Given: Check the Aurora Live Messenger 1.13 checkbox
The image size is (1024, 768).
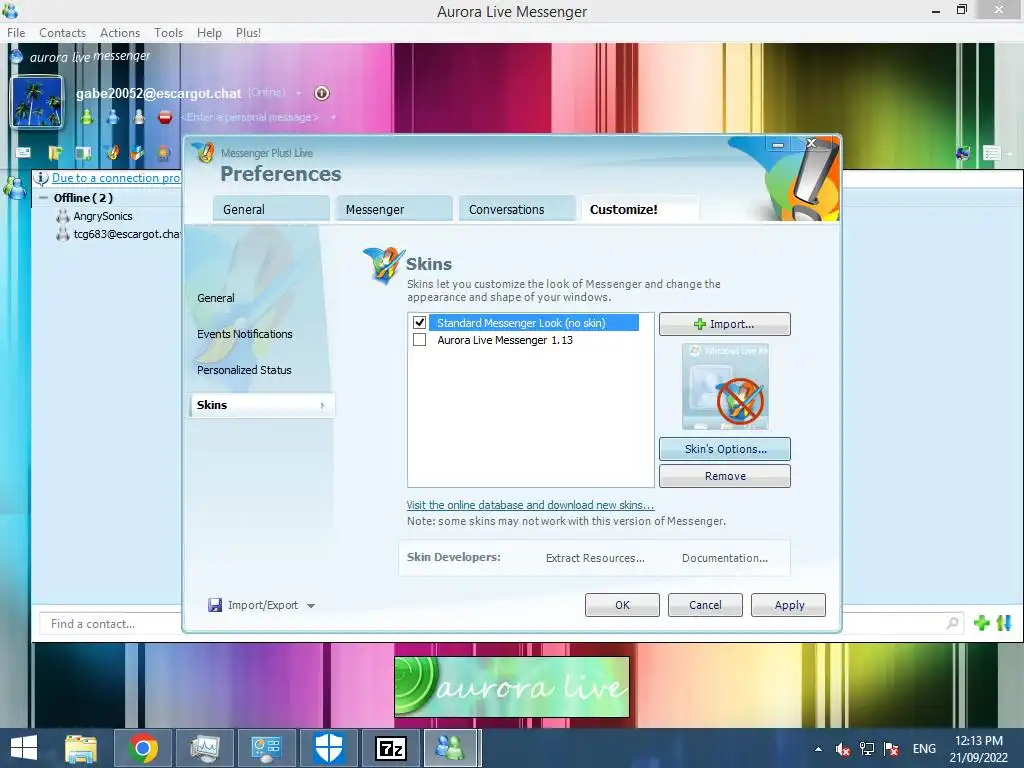Looking at the screenshot, I should pyautogui.click(x=419, y=340).
